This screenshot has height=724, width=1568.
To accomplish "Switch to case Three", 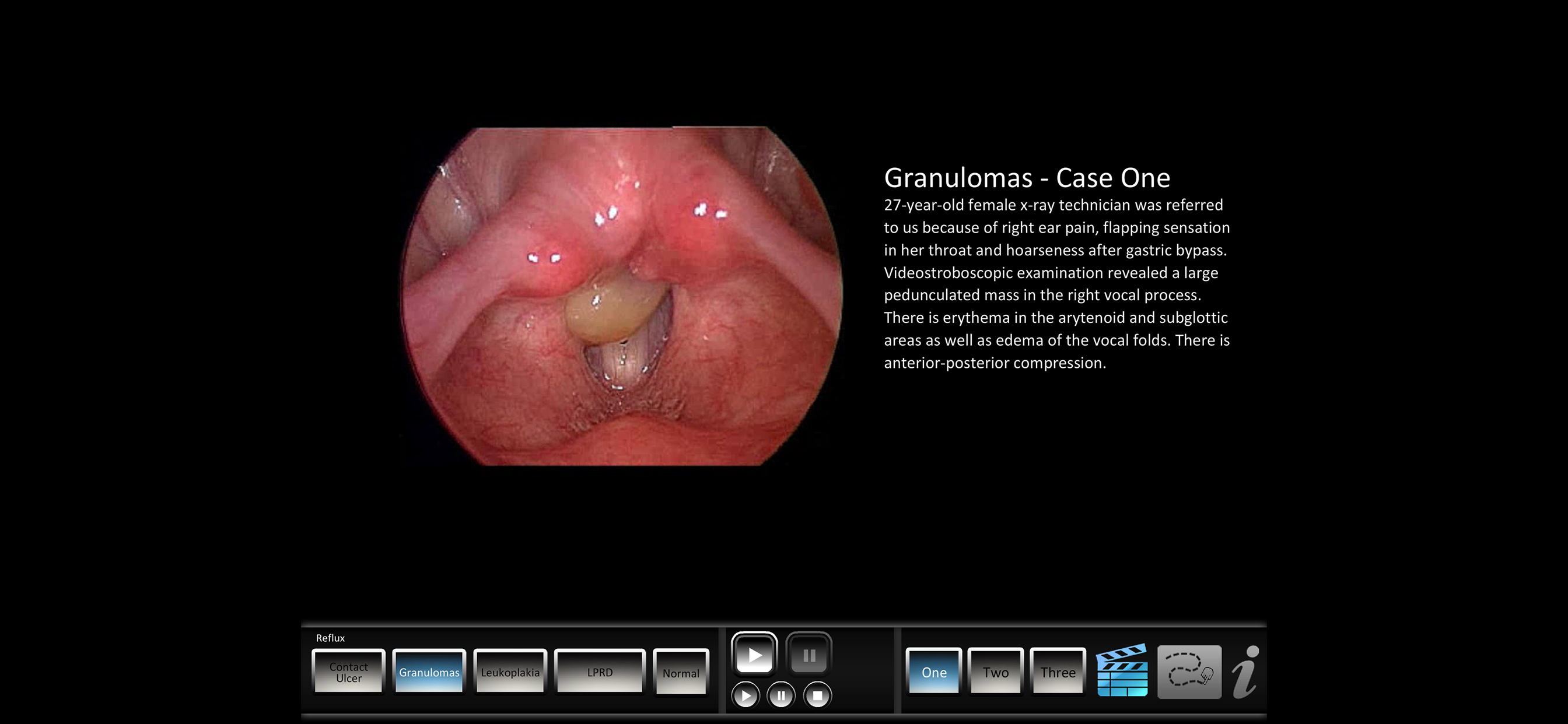I will click(1058, 672).
